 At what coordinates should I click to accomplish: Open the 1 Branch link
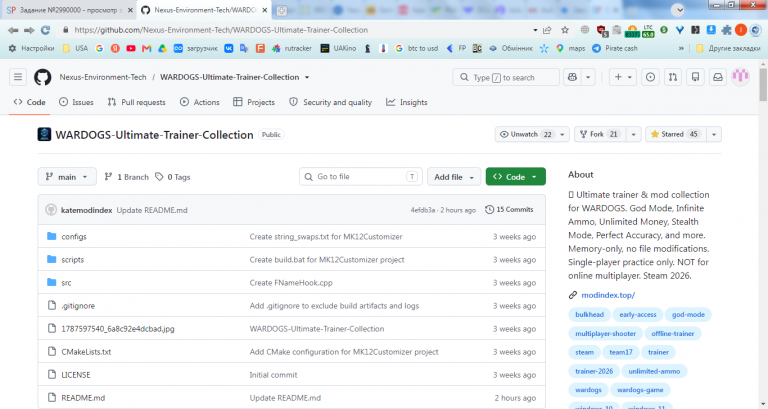tap(126, 177)
